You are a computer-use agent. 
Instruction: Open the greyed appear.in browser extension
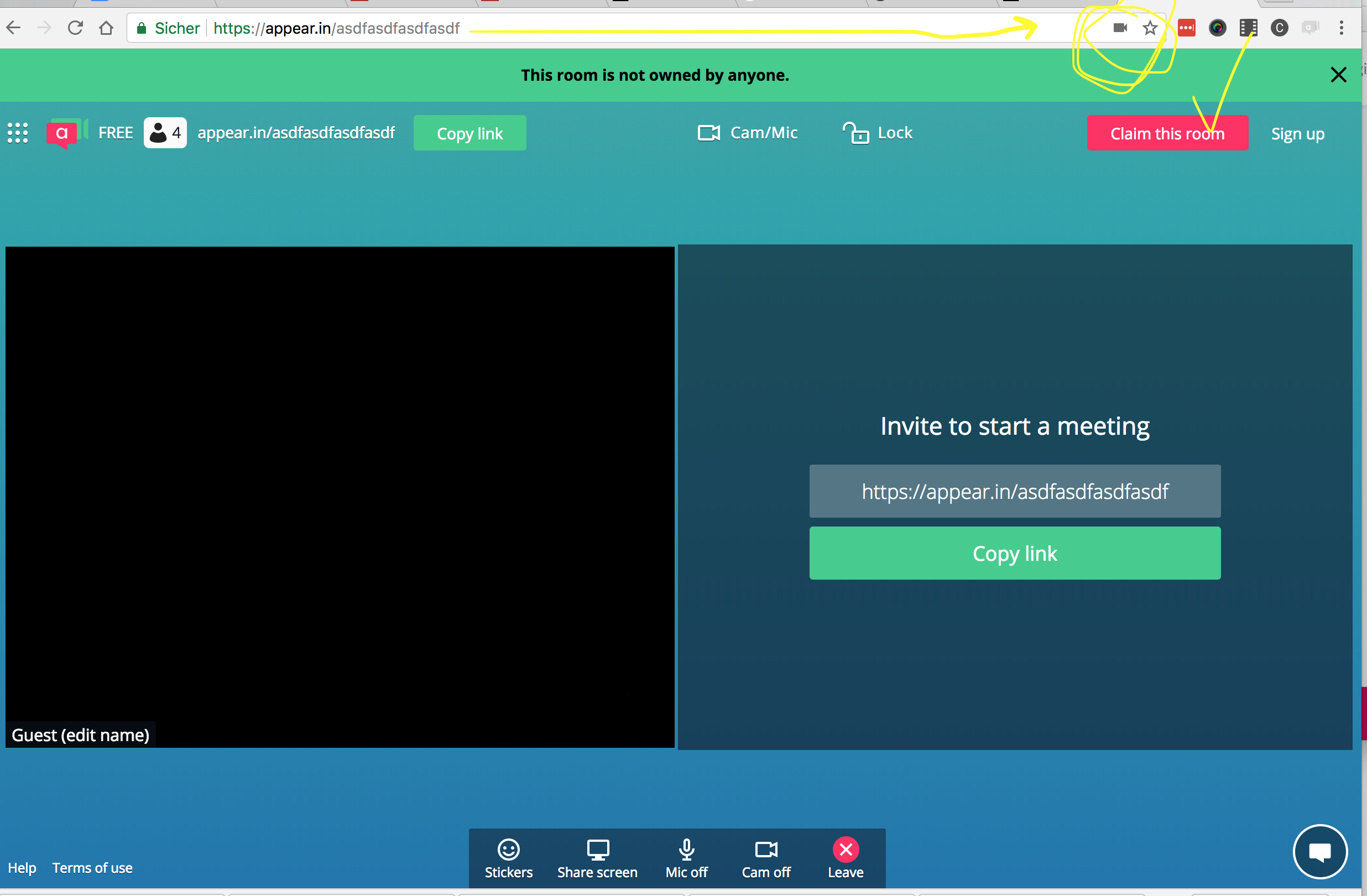click(x=1310, y=28)
